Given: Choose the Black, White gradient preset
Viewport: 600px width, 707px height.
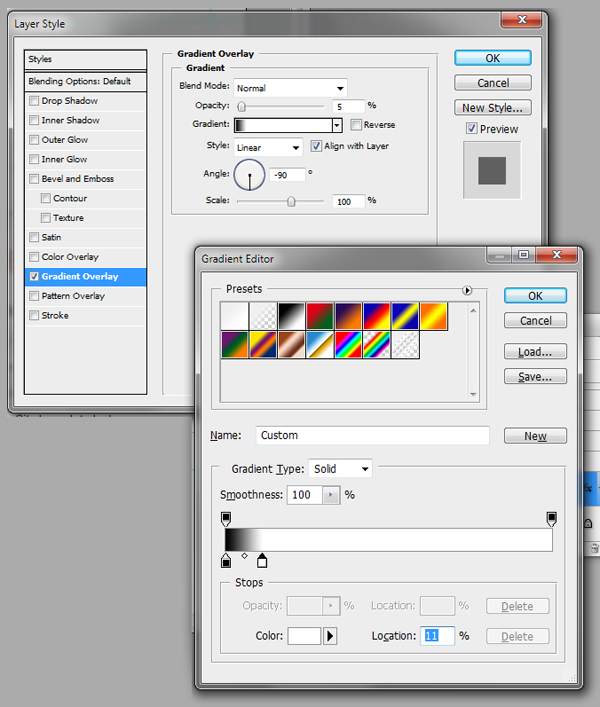Looking at the screenshot, I should pos(291,316).
